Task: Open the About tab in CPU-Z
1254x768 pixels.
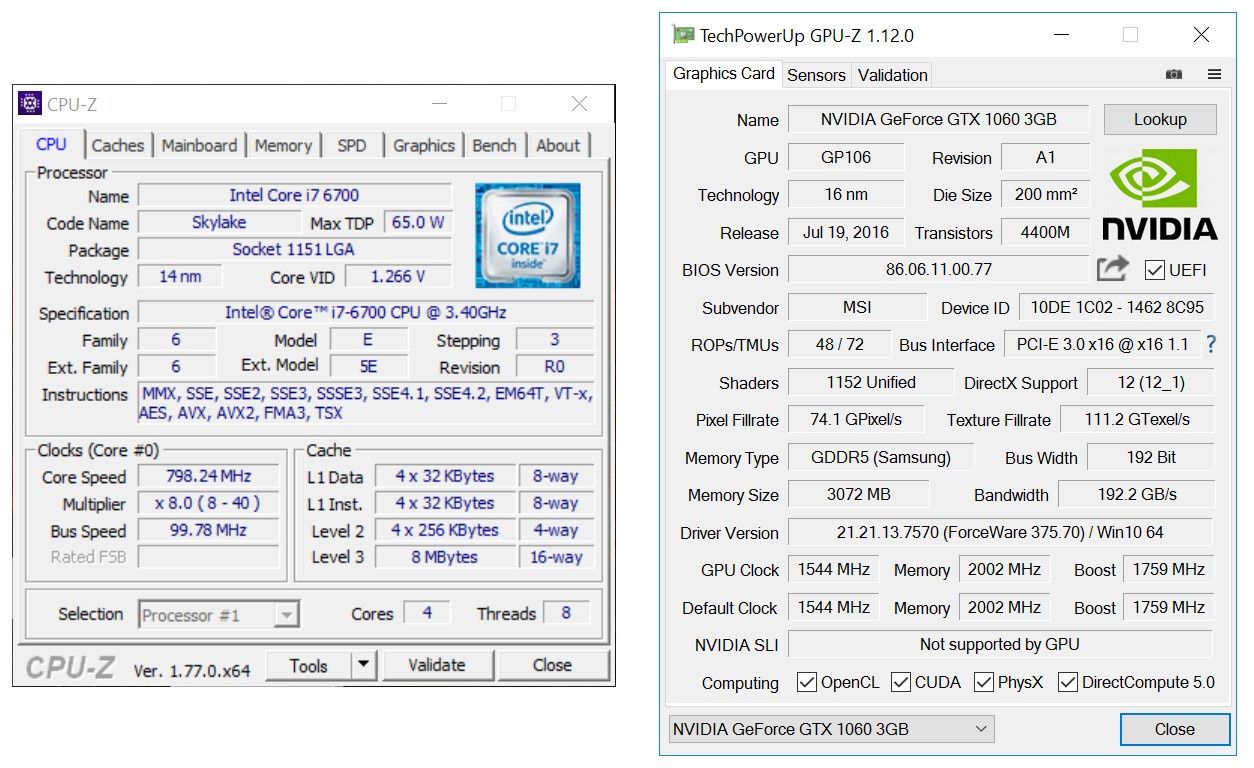Action: coord(558,146)
